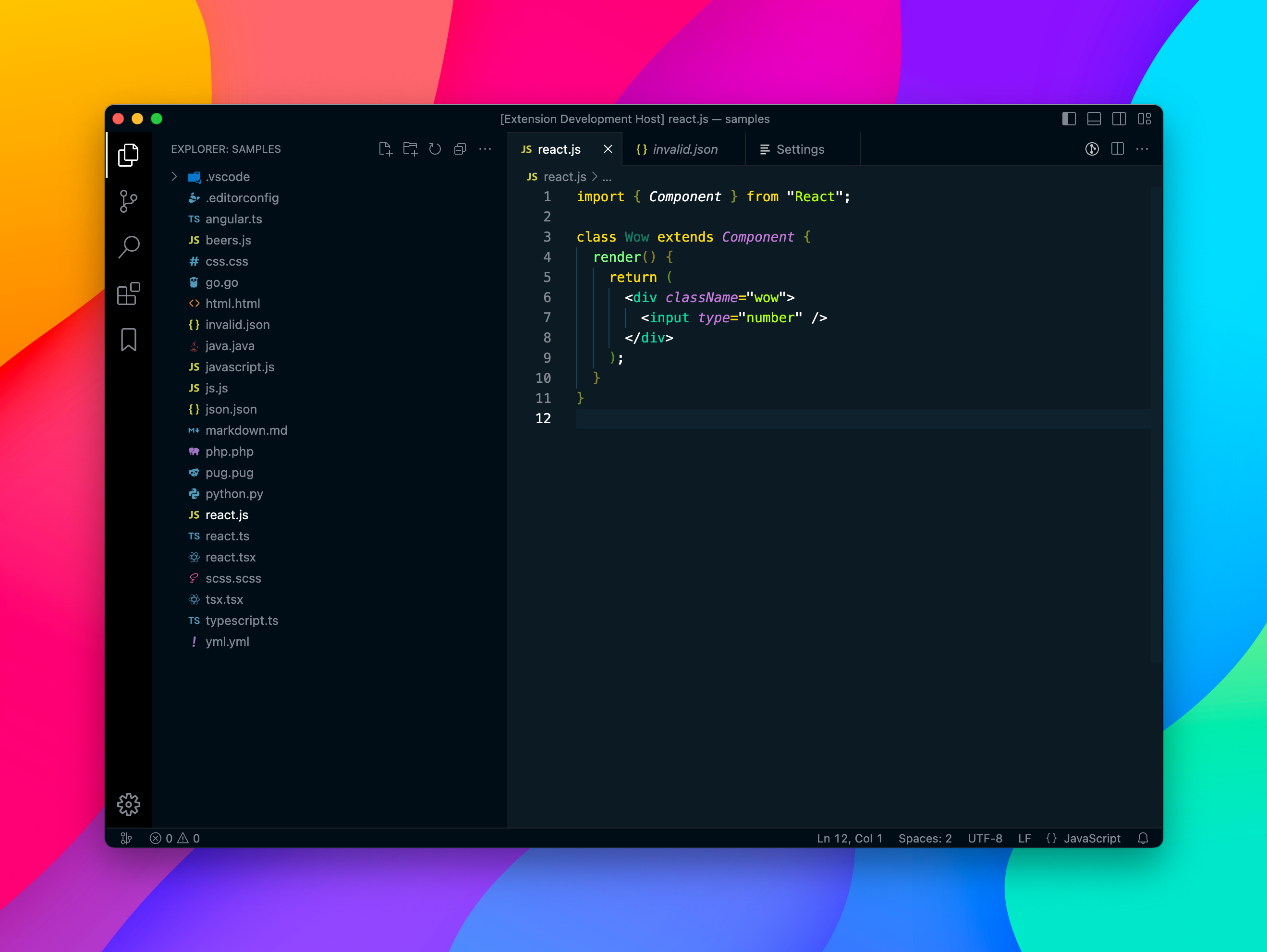
Task: Switch to the Settings tab
Action: pyautogui.click(x=800, y=149)
